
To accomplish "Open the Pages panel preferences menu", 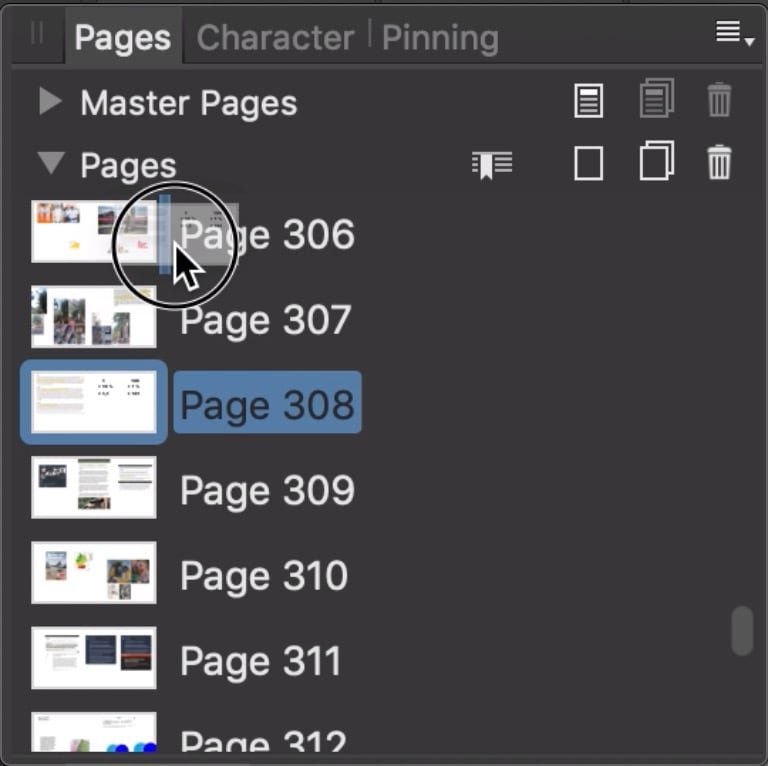I will tap(734, 33).
